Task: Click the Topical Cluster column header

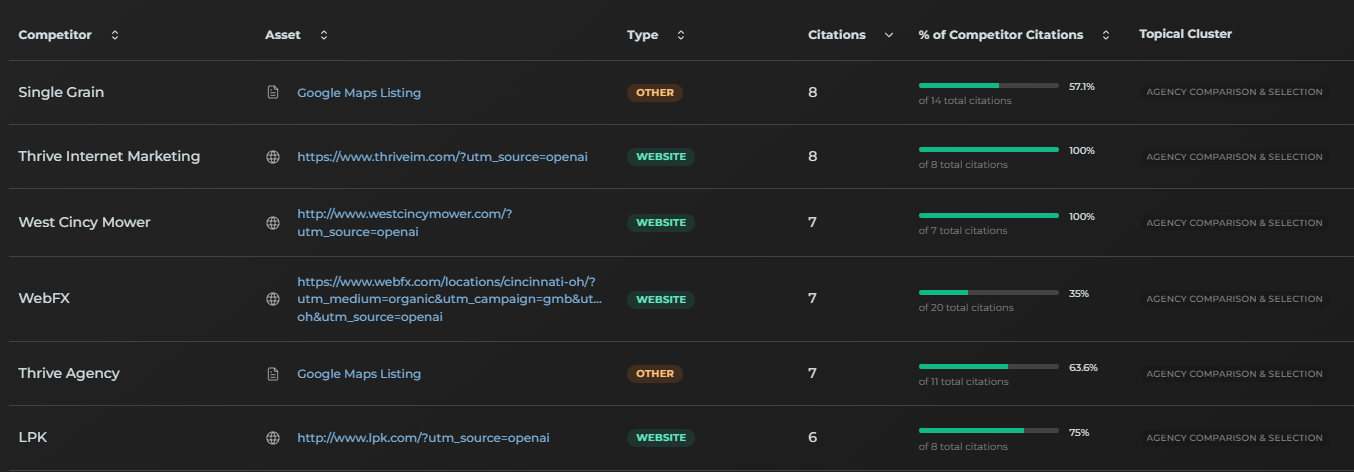Action: point(1185,35)
